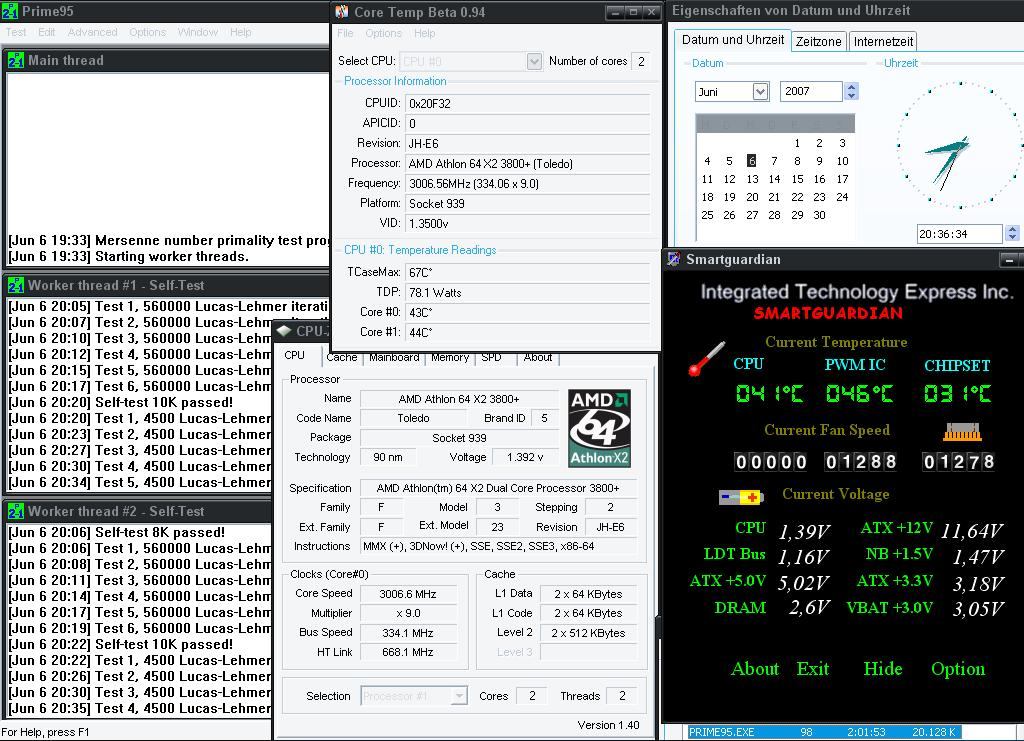
Task: Open the Help menu in Core Temp
Action: coord(424,33)
